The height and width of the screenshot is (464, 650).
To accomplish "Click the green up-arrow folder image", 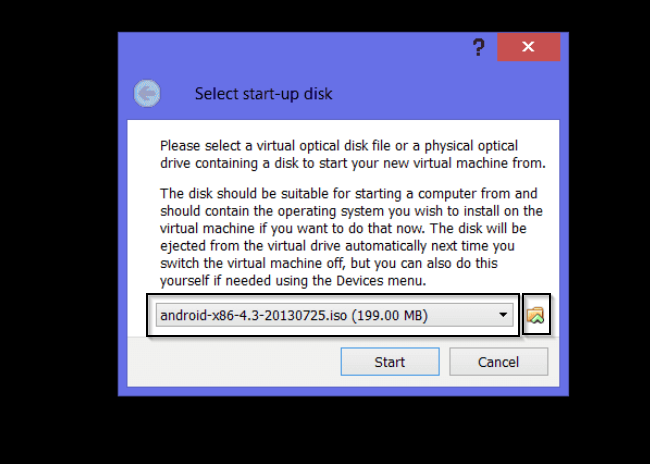I will pos(536,315).
